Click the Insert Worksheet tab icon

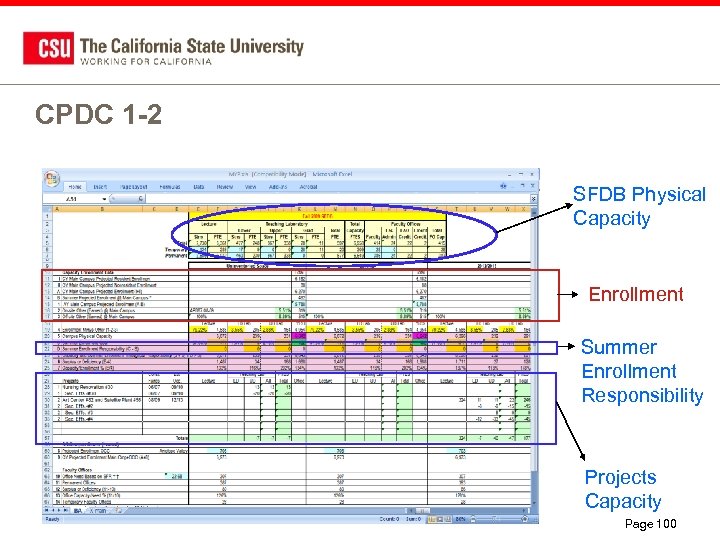pyautogui.click(x=118, y=511)
